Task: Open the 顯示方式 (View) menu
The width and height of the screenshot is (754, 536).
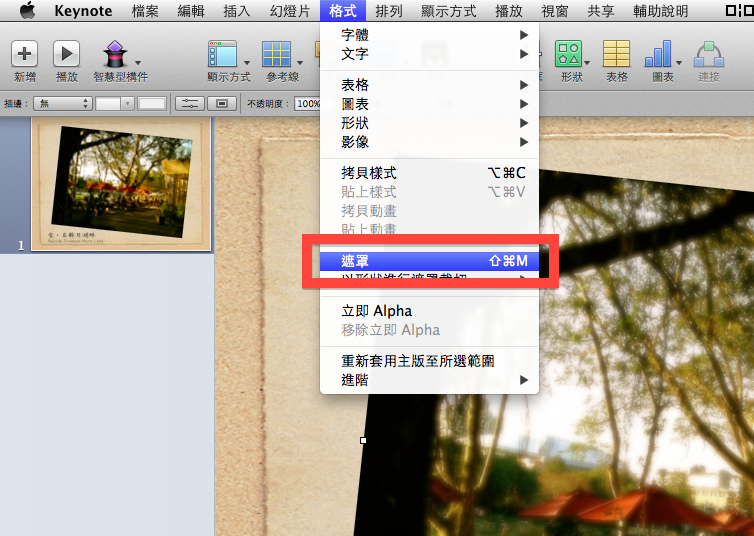Action: click(449, 11)
